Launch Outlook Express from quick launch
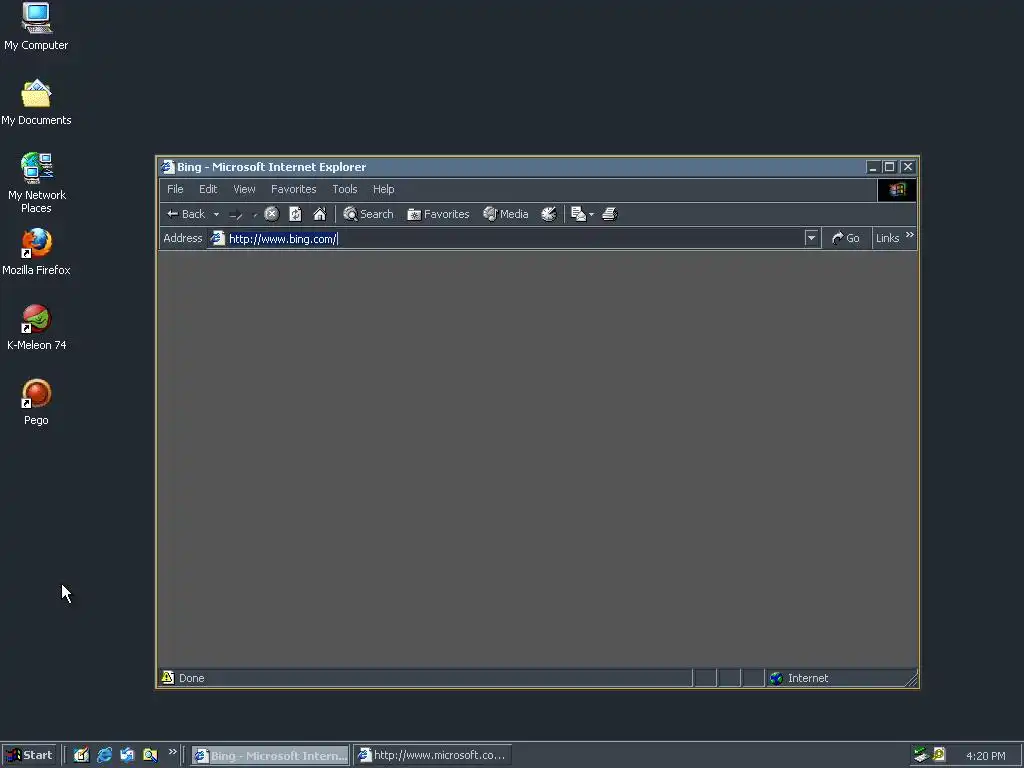This screenshot has height=768, width=1024. pos(127,755)
